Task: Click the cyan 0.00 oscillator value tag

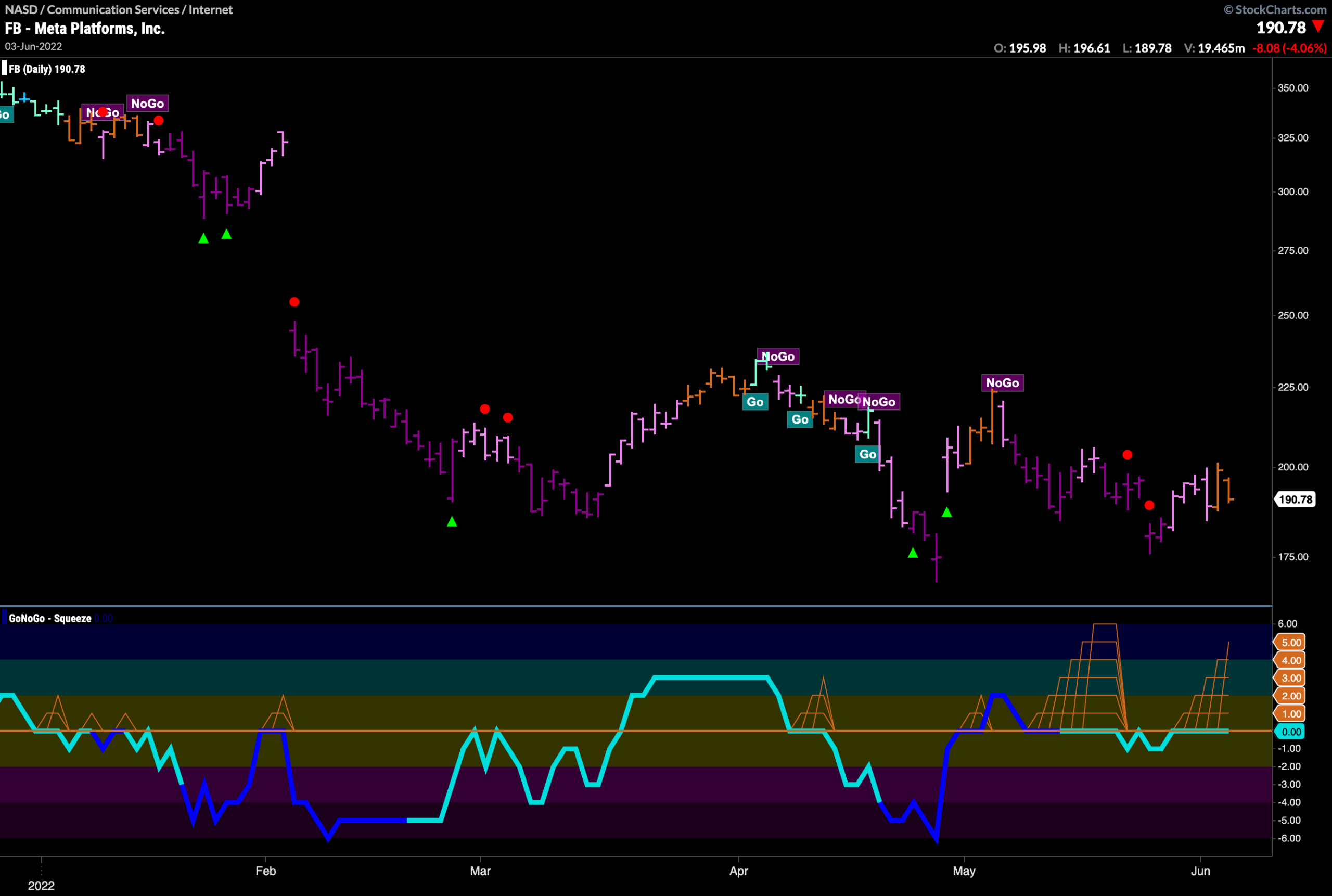Action: click(x=1291, y=732)
